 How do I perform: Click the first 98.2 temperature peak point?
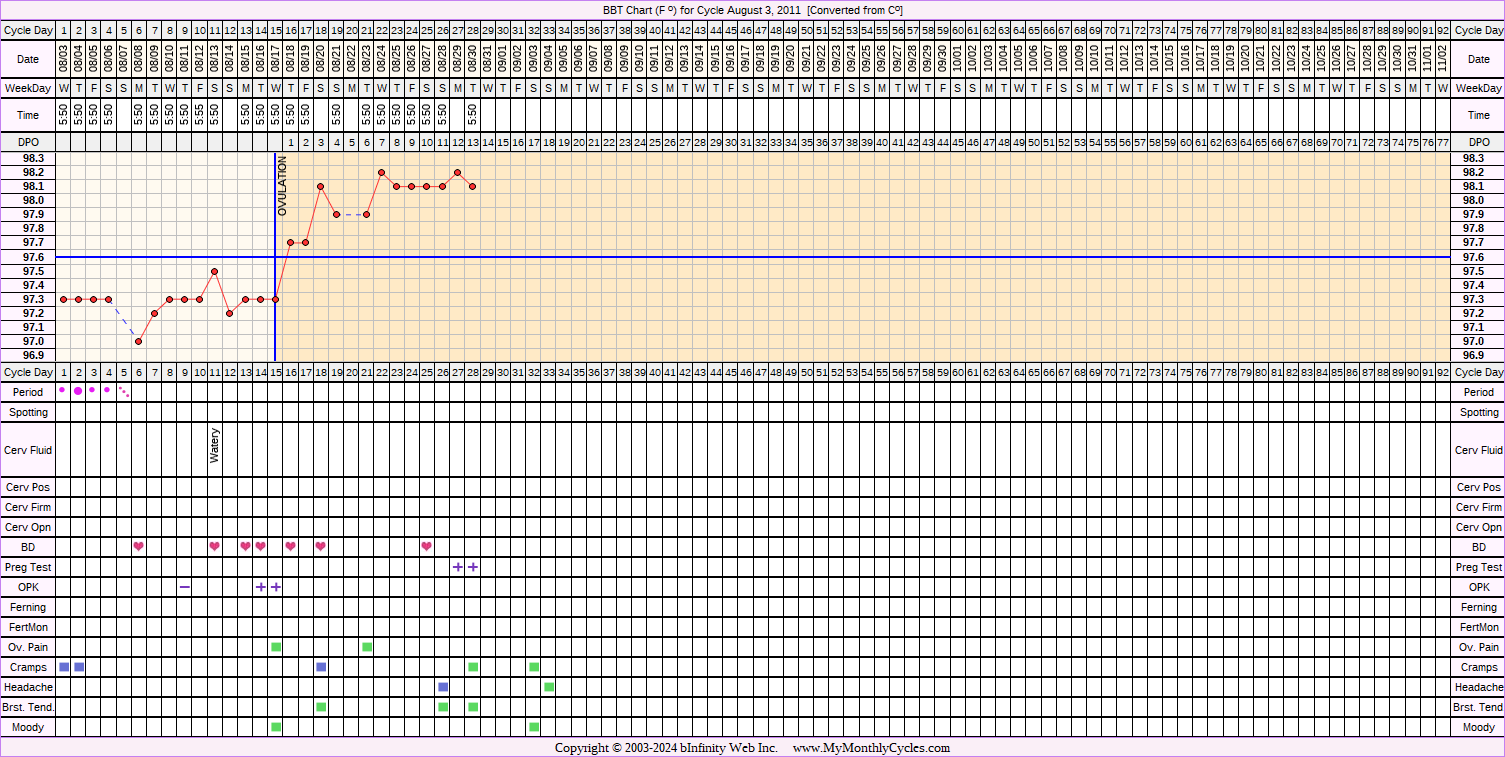(x=382, y=172)
